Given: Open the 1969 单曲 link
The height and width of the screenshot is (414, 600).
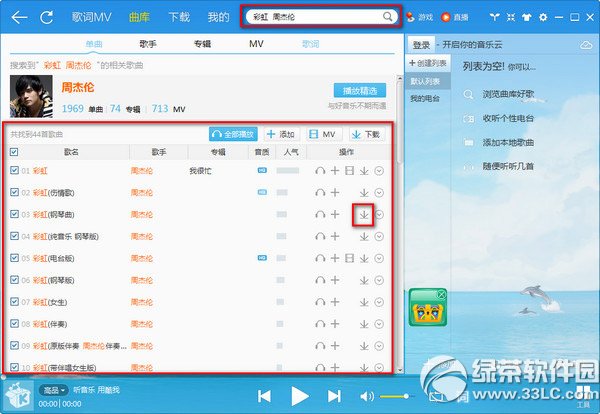Looking at the screenshot, I should click(x=82, y=109).
